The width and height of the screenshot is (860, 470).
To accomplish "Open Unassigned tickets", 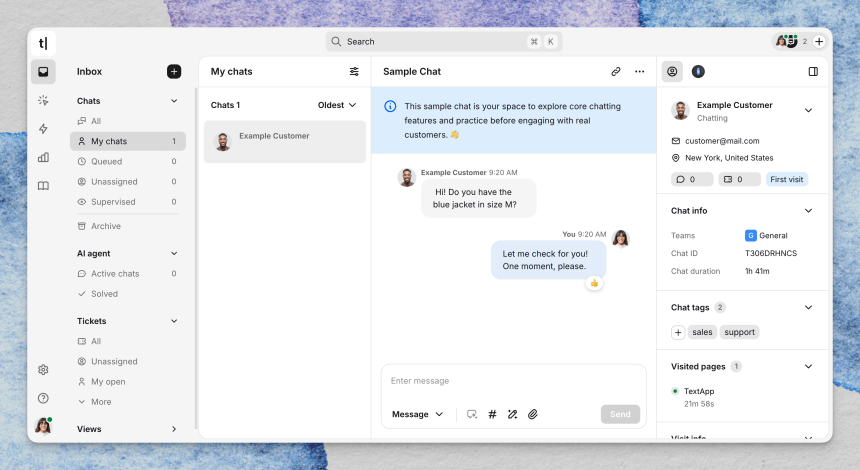I will (x=128, y=361).
